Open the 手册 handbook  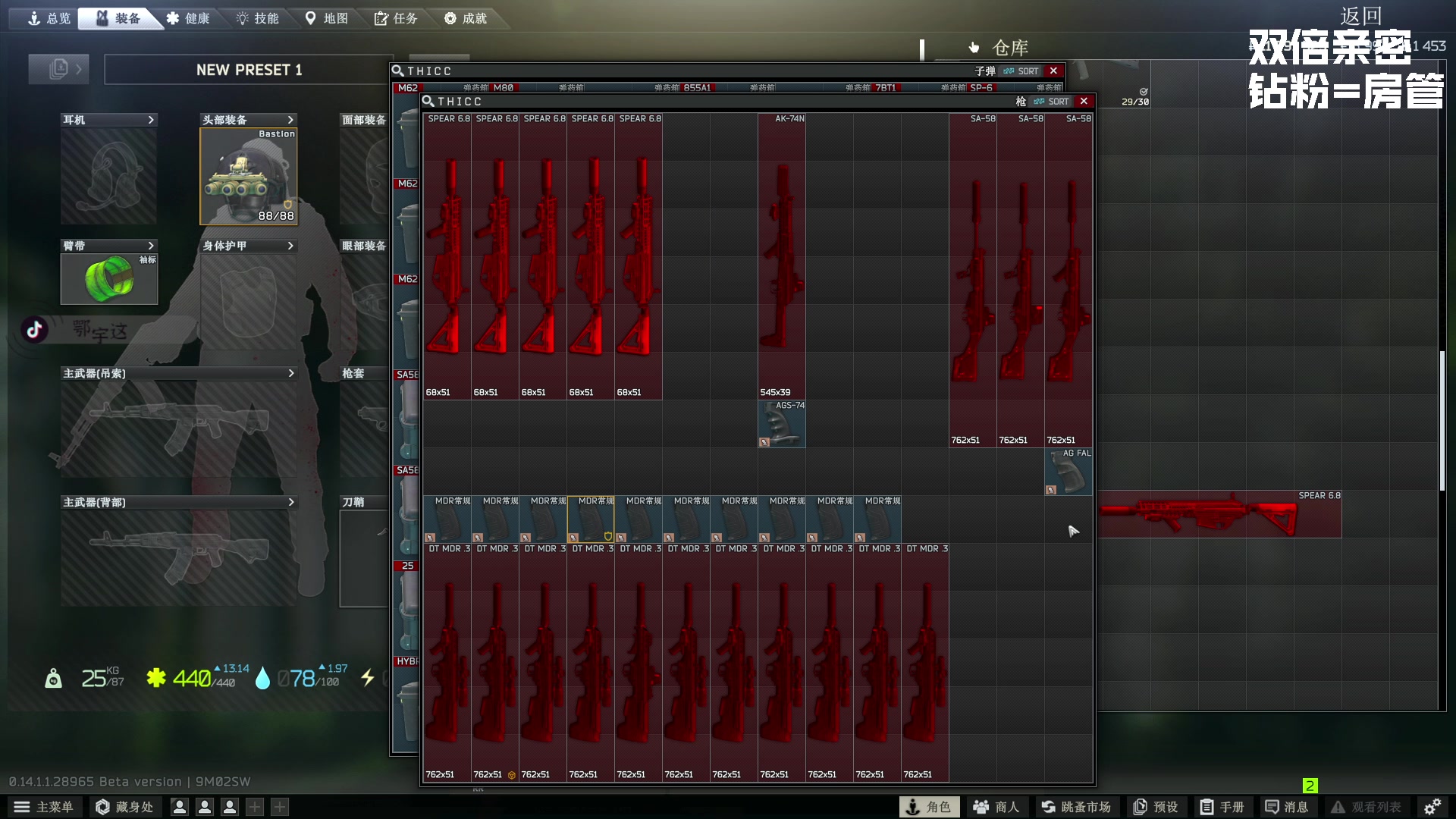1222,807
